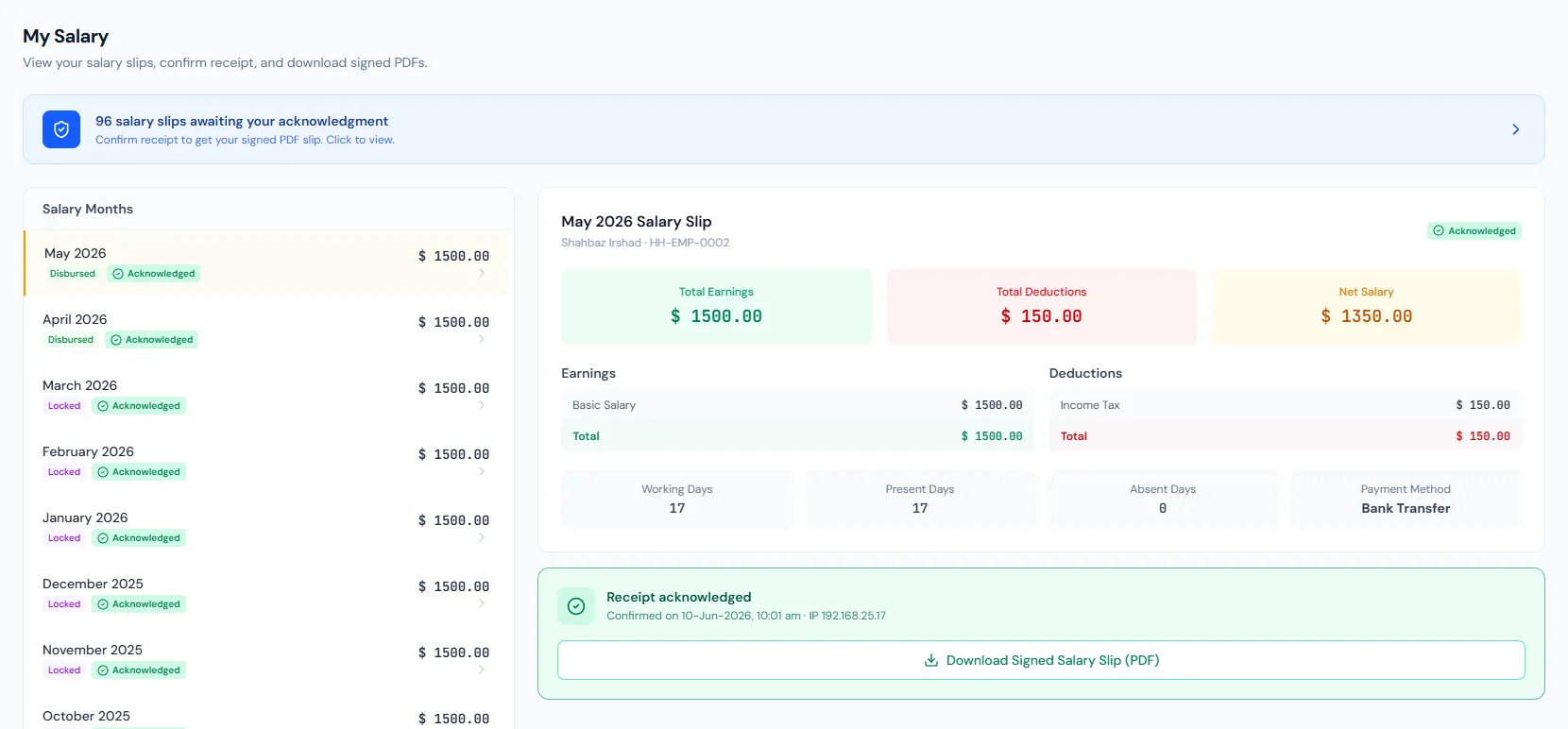Click the blue shield icon in the banner
The width and height of the screenshot is (1568, 729).
tap(61, 129)
